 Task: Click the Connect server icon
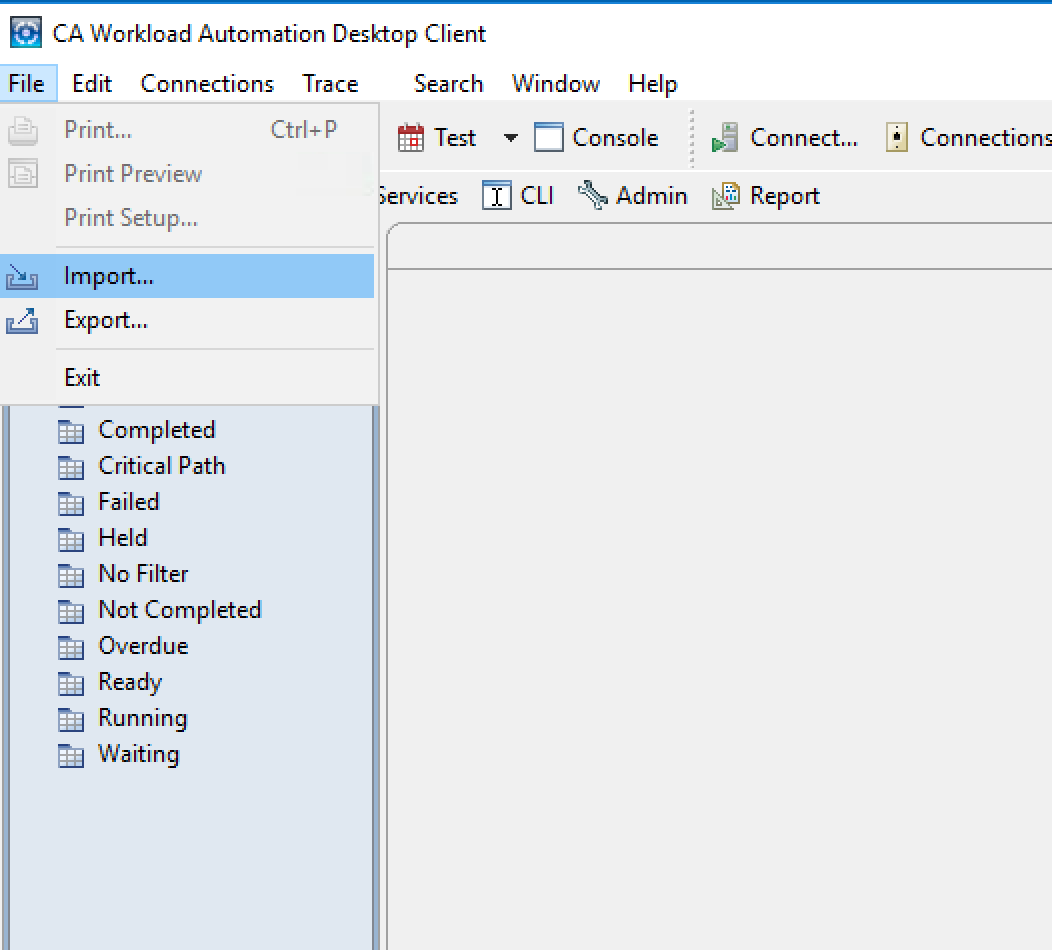point(725,138)
